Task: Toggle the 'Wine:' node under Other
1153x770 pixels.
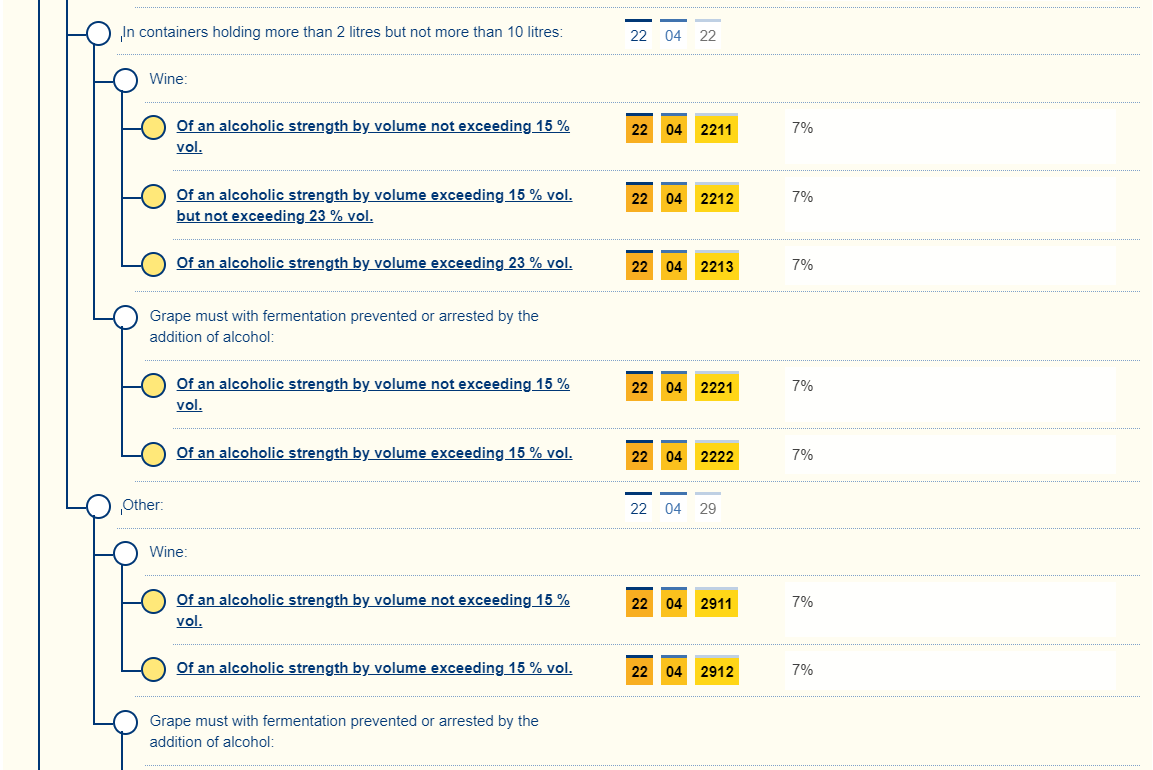Action: (125, 553)
